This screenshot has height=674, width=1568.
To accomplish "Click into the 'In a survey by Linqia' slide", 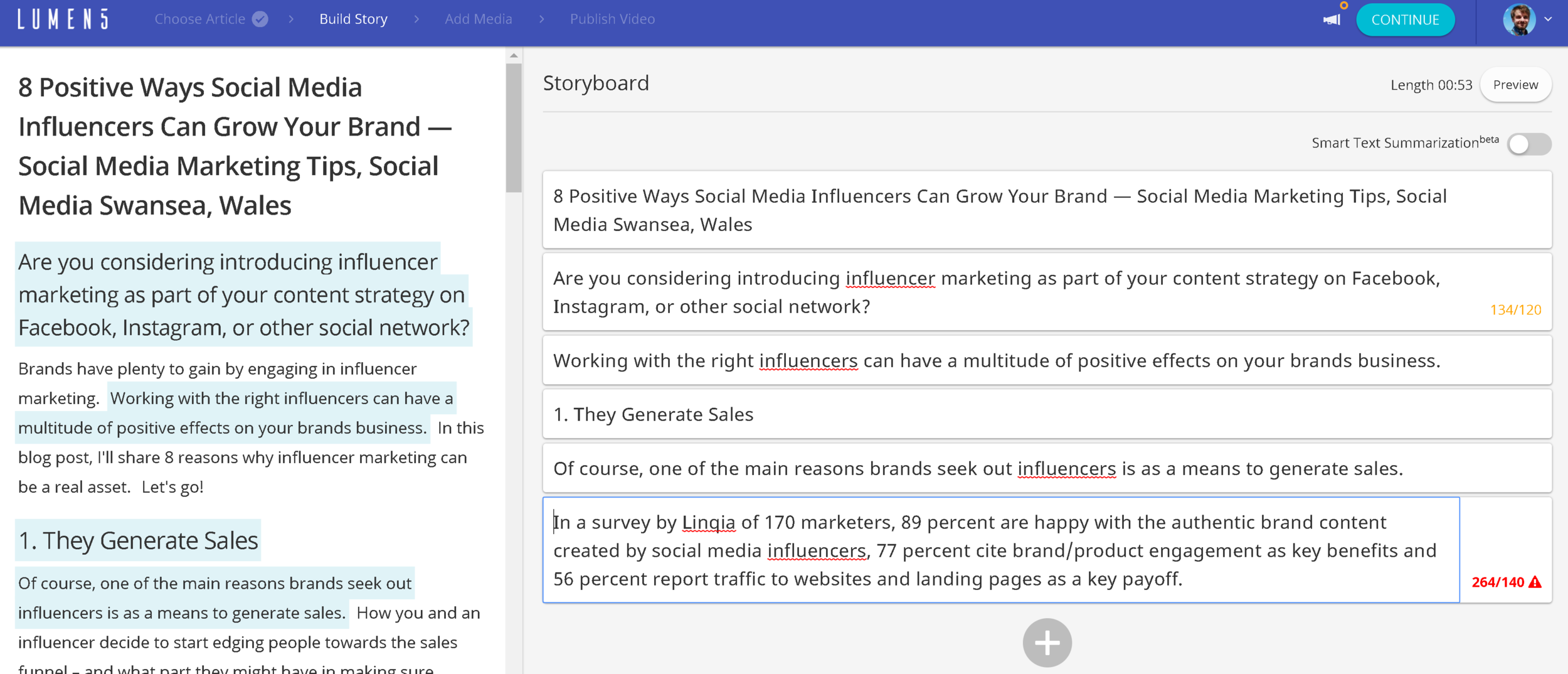I will click(1001, 550).
